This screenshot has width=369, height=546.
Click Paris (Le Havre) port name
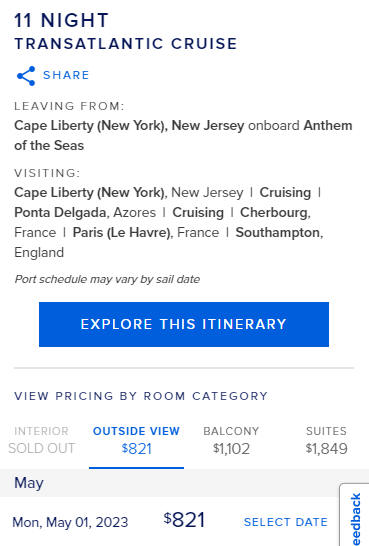point(123,233)
